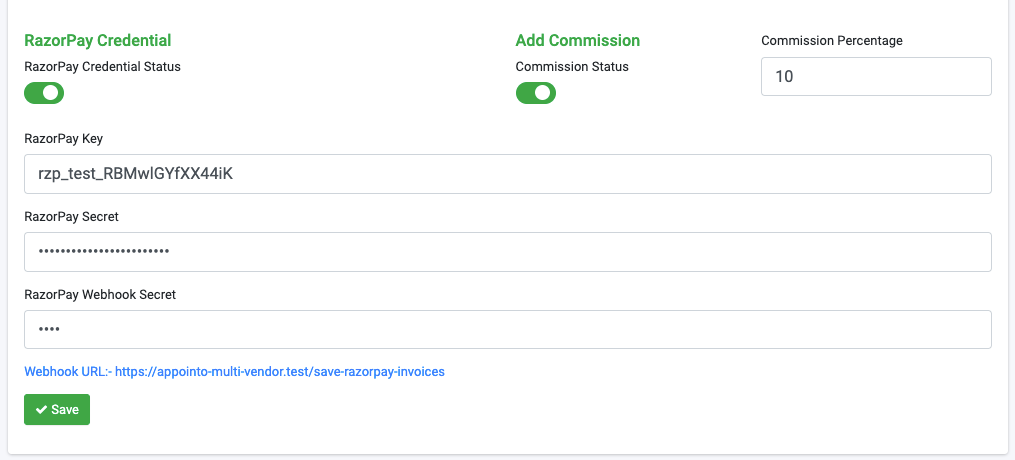Open the Webhook URL save-razorpay-invoices link

234,372
